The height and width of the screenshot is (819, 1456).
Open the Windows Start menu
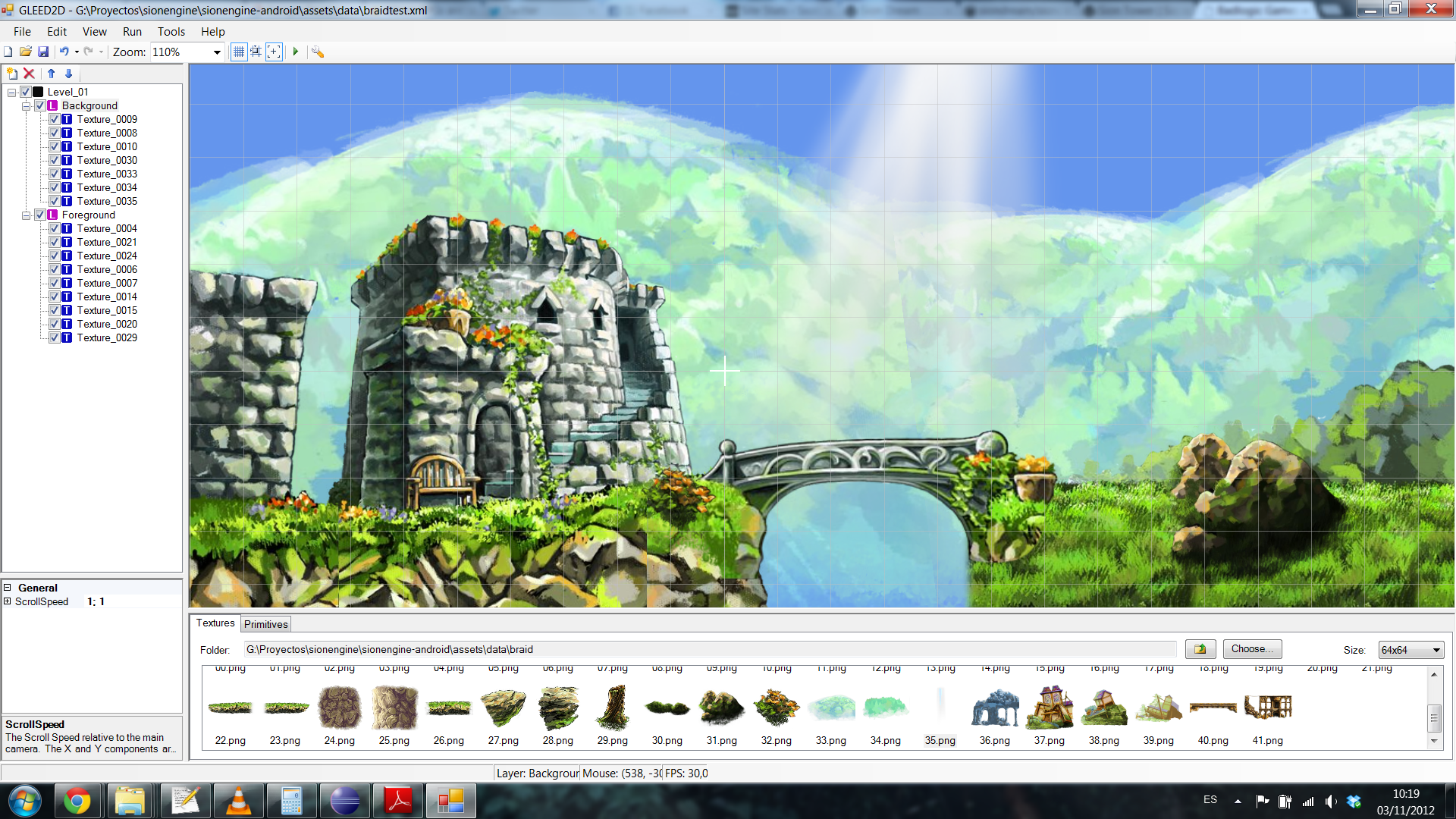pyautogui.click(x=24, y=801)
